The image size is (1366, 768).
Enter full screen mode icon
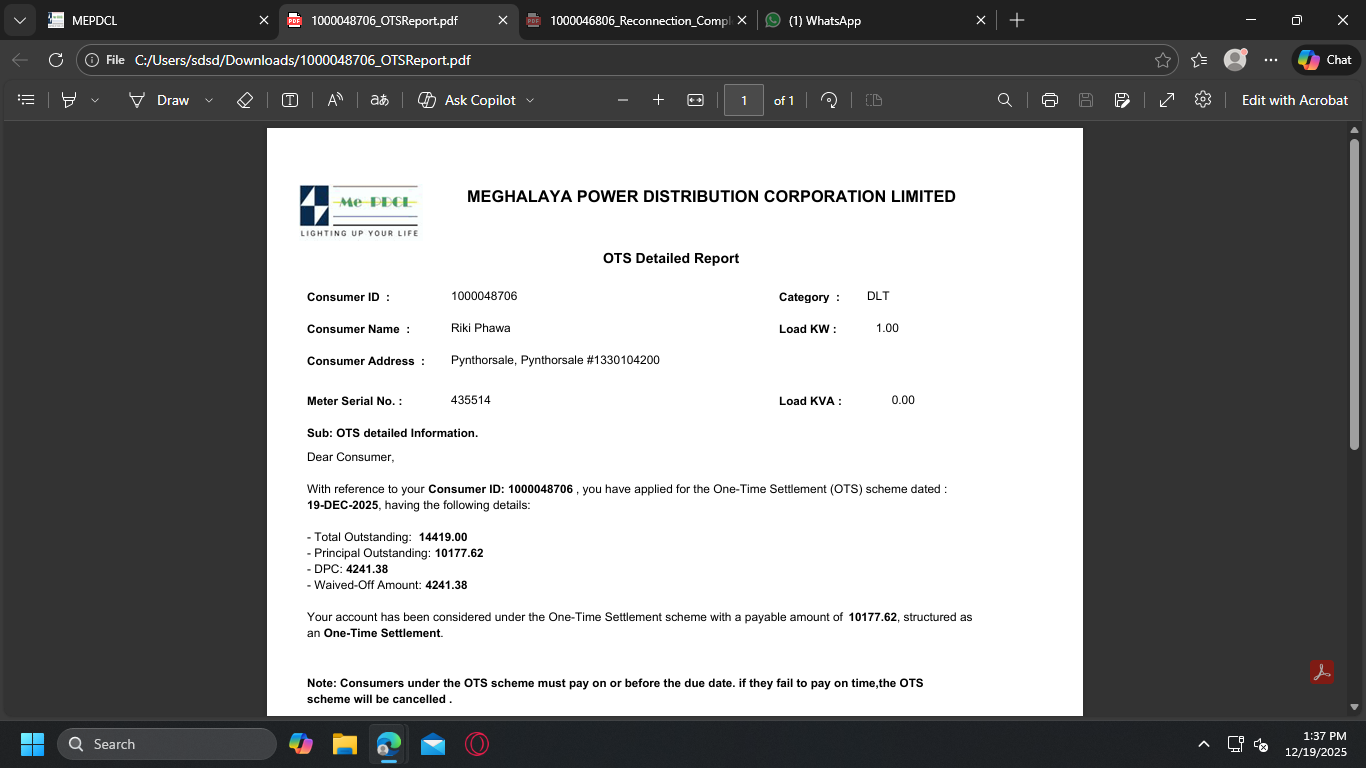pos(1166,100)
